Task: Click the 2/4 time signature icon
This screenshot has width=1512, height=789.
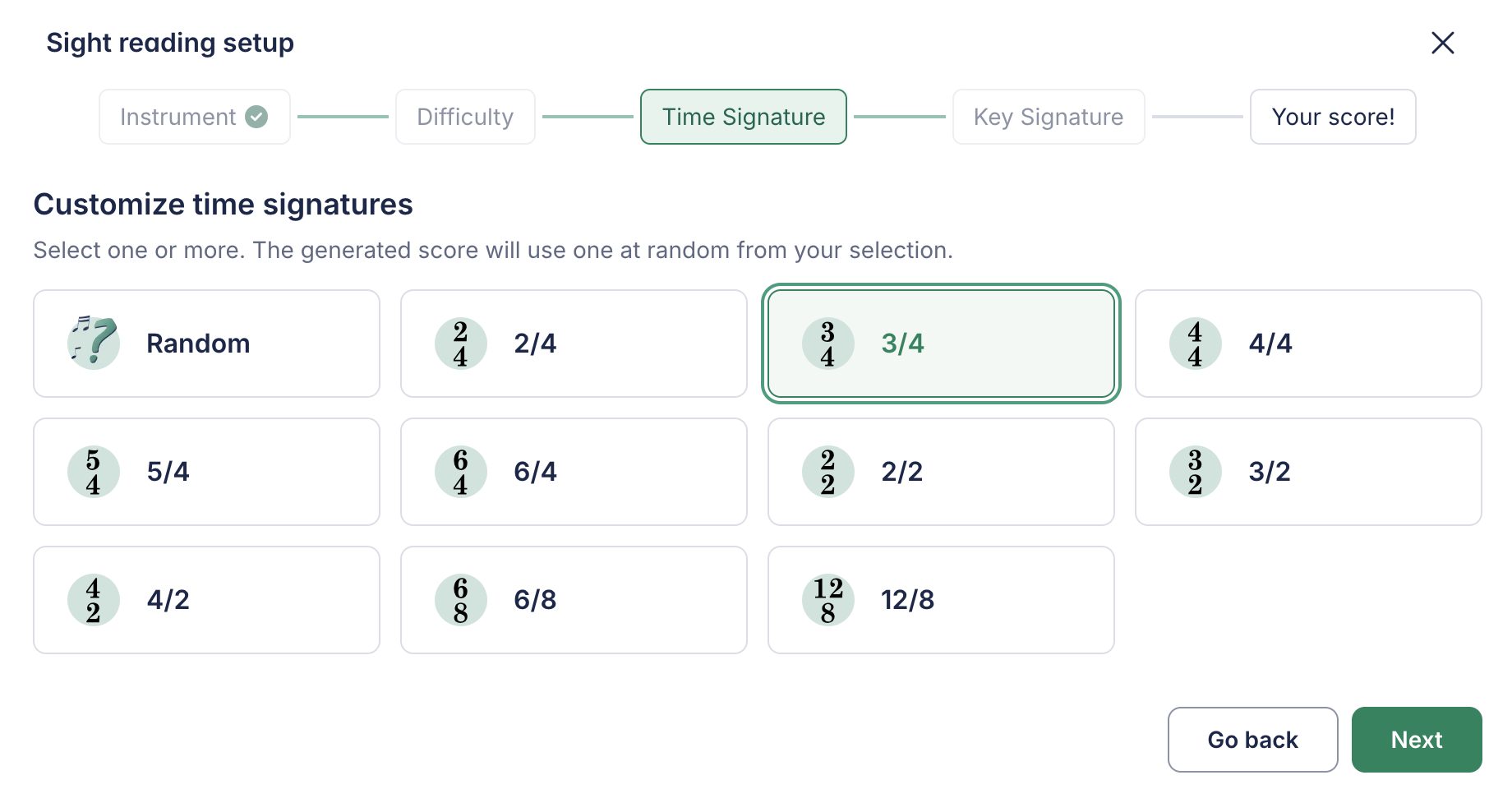Action: [460, 344]
